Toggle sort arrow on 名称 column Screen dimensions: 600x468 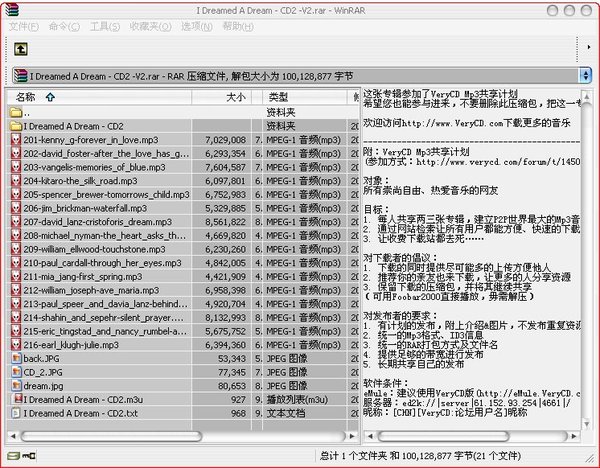pos(50,97)
